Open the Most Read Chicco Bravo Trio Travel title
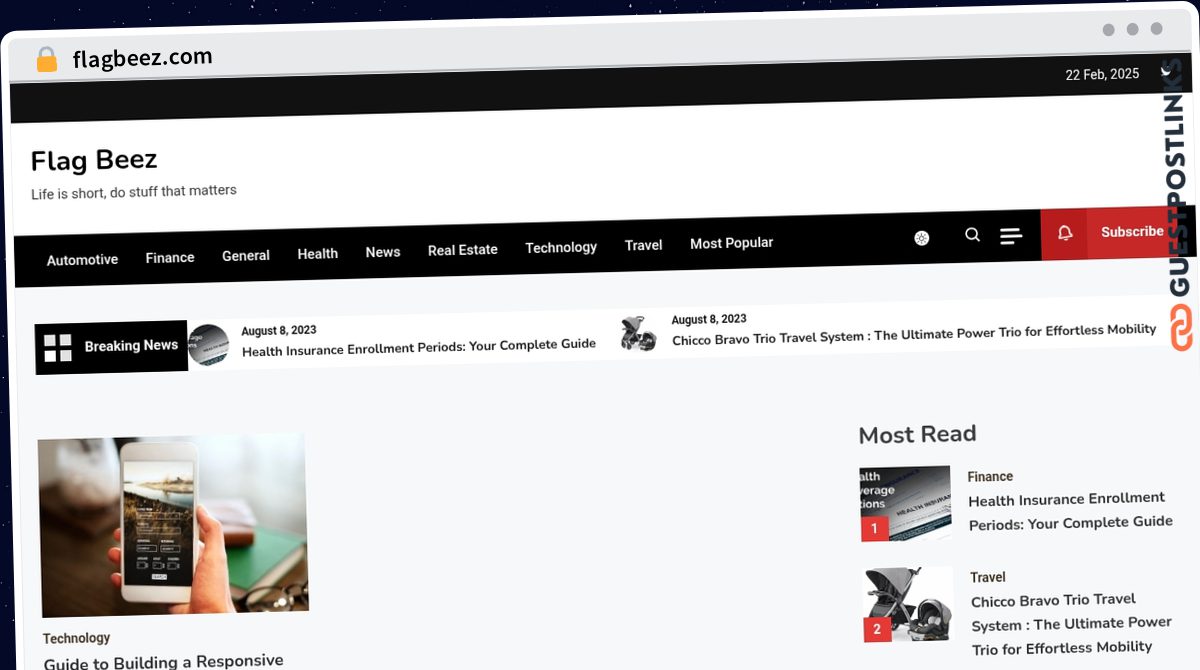Image resolution: width=1200 pixels, height=670 pixels. coord(1072,623)
